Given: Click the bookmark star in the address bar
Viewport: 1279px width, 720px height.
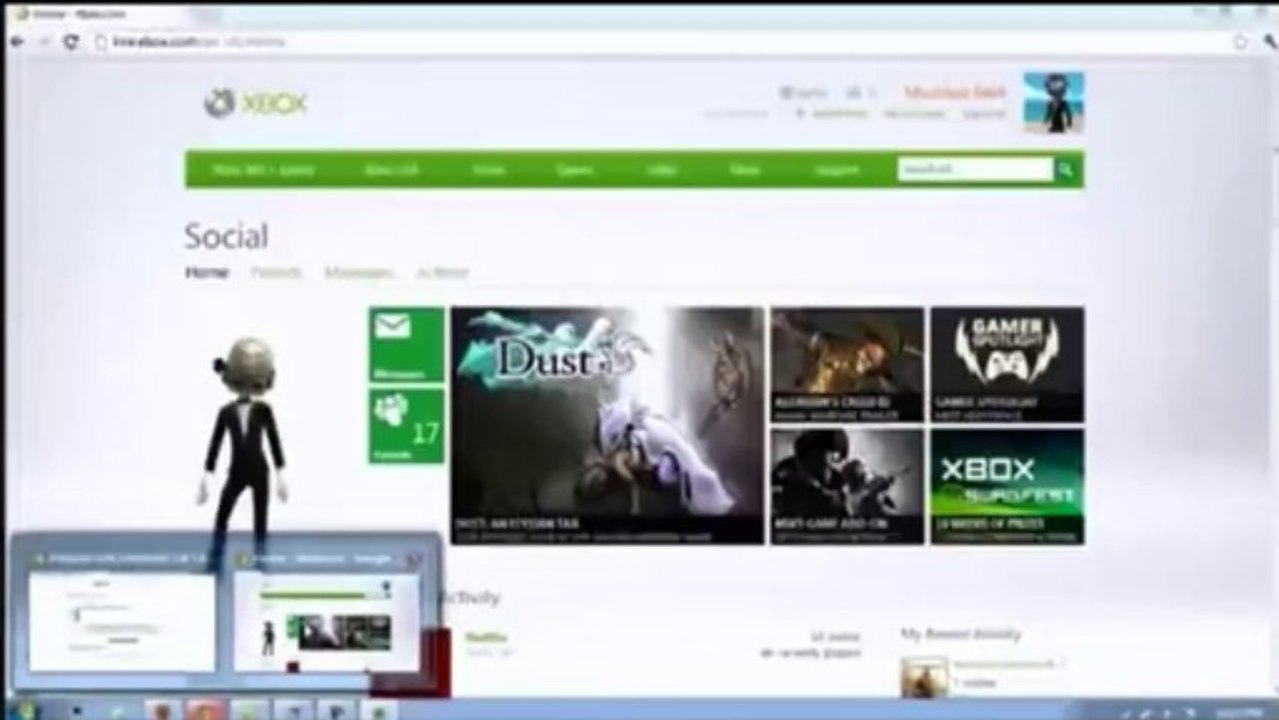Looking at the screenshot, I should click(x=1241, y=42).
